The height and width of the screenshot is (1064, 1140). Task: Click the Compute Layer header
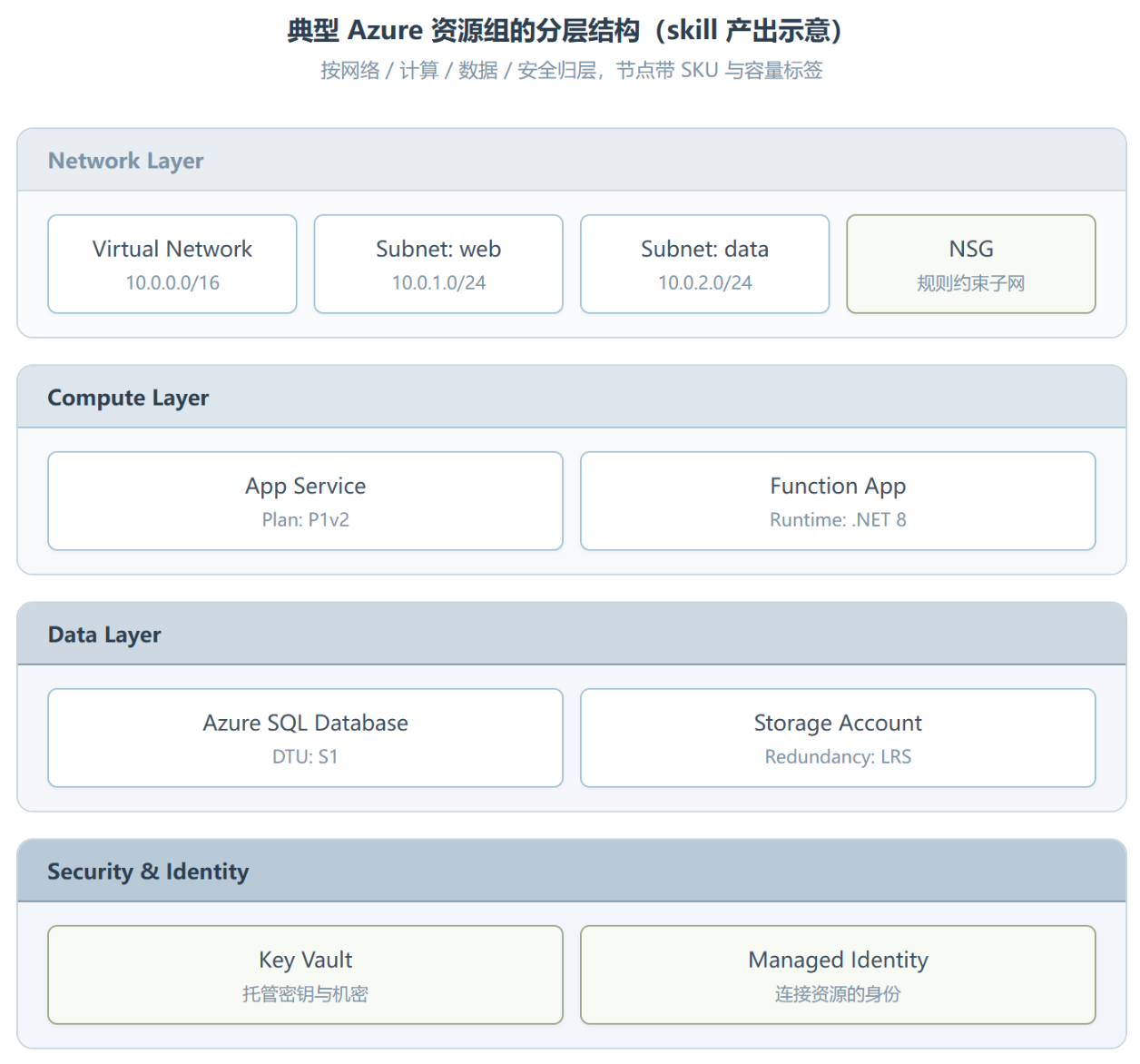click(572, 397)
